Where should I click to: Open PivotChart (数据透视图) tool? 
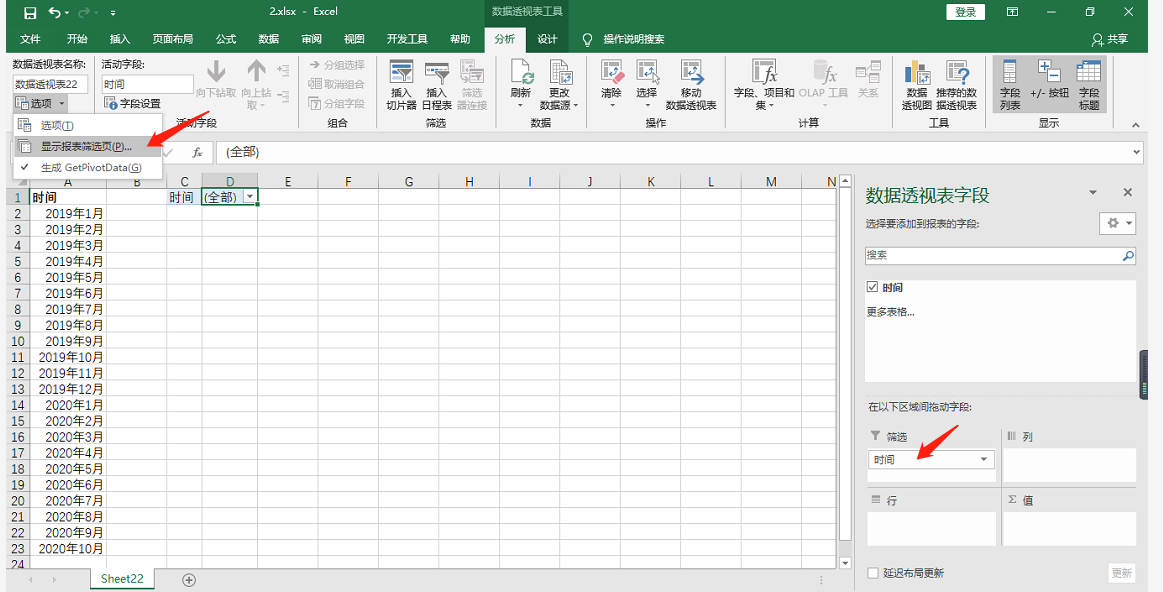coord(917,85)
